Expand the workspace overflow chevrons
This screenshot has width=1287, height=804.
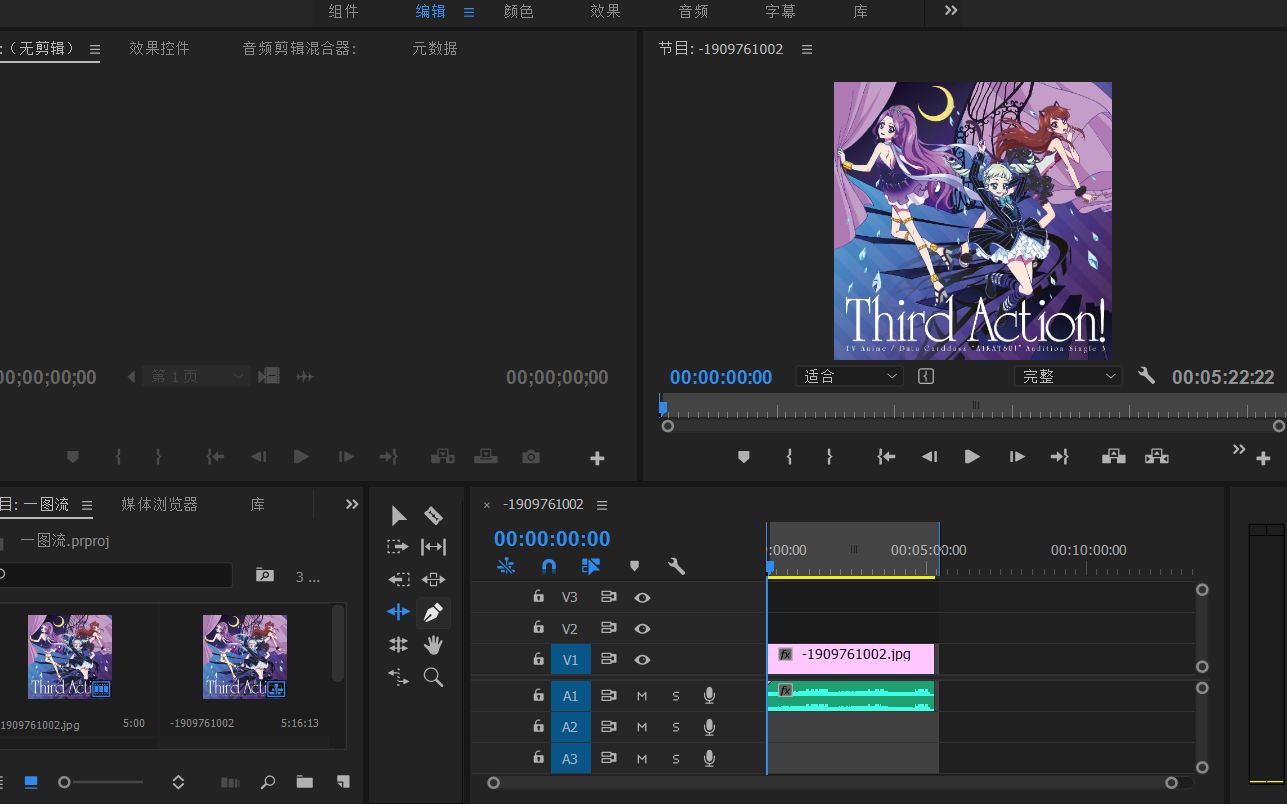pyautogui.click(x=951, y=10)
